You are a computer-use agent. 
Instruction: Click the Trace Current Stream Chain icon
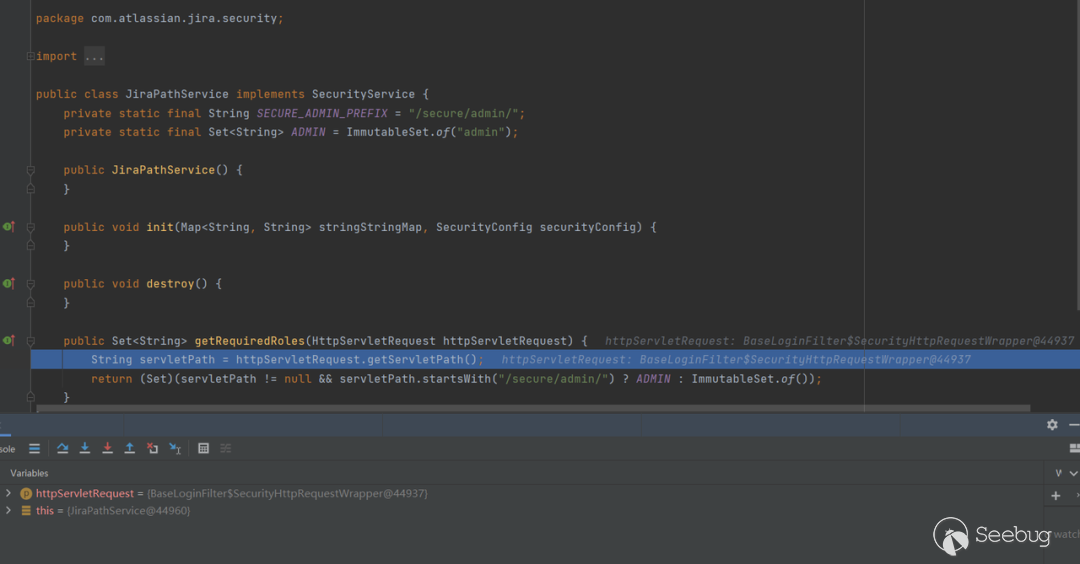[x=226, y=448]
